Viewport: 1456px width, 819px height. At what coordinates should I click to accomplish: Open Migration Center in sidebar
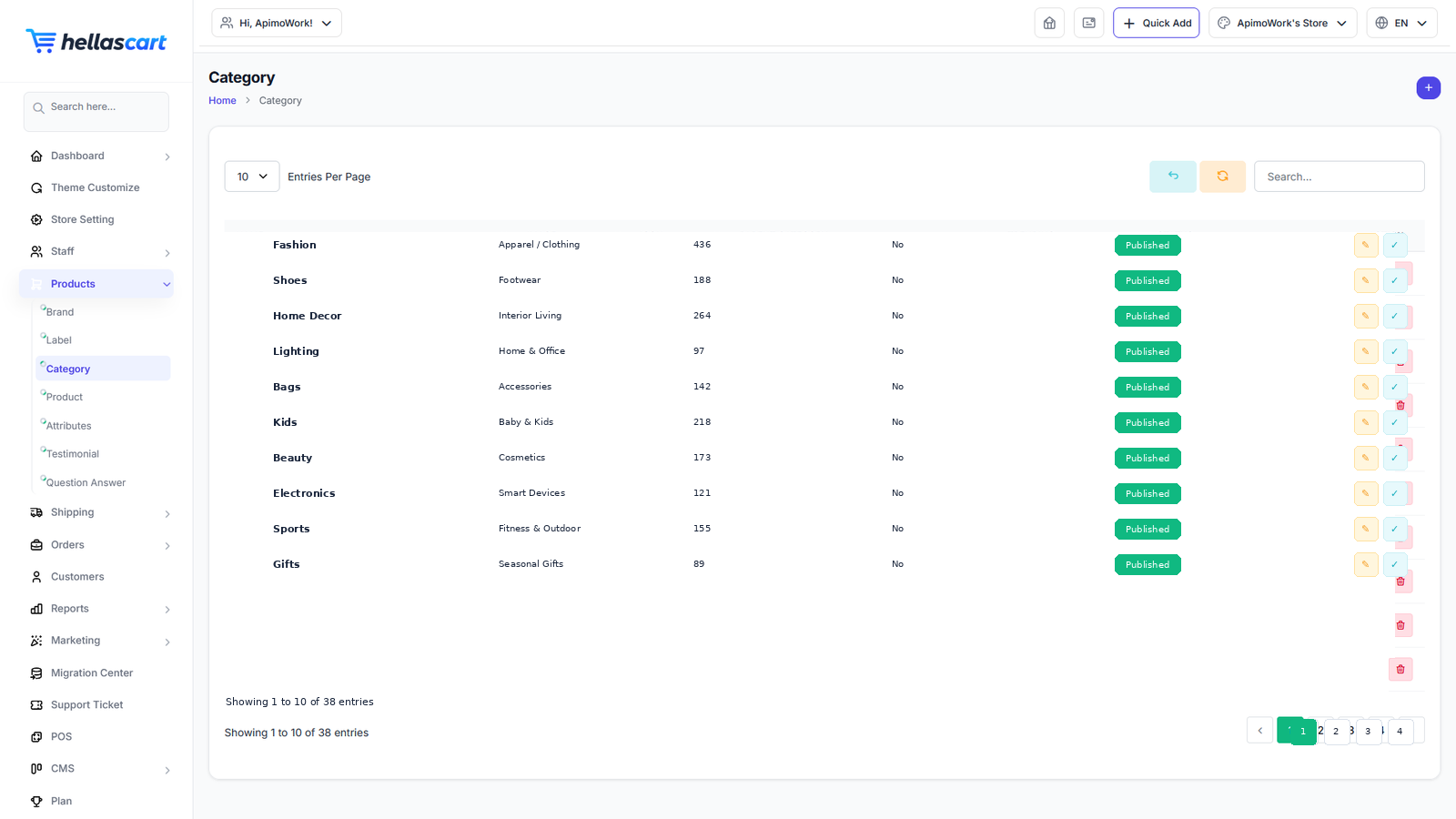(91, 673)
